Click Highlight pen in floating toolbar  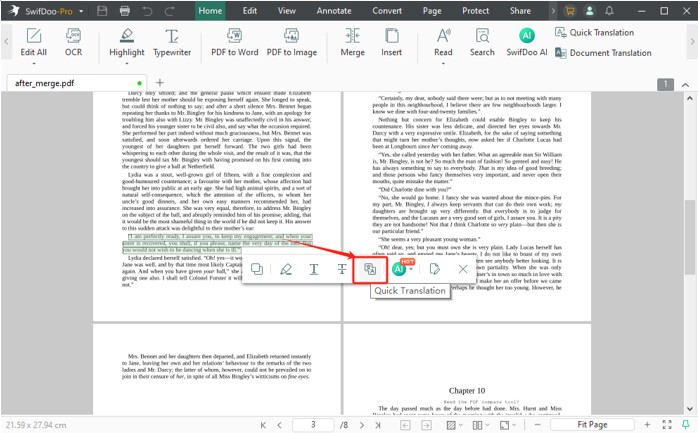click(285, 269)
